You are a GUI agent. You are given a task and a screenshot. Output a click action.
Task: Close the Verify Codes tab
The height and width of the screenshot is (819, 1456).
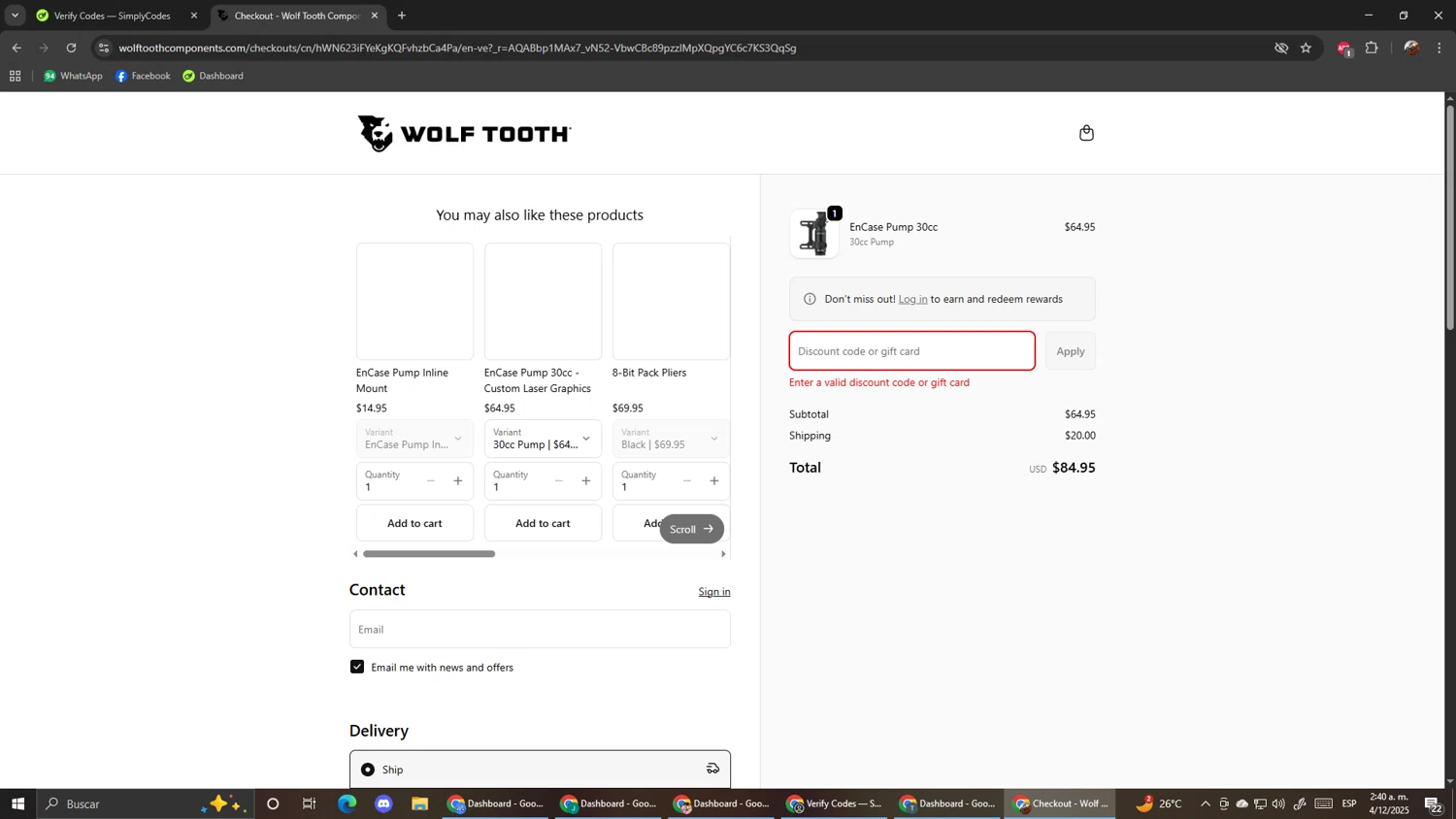[x=194, y=16]
